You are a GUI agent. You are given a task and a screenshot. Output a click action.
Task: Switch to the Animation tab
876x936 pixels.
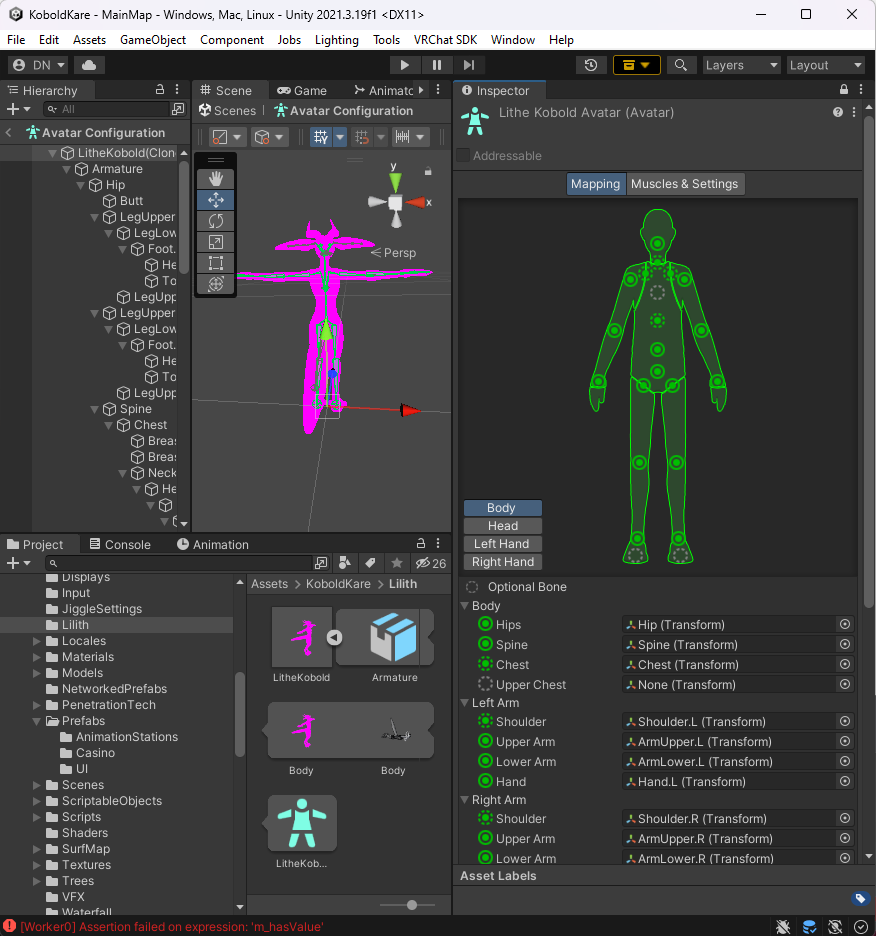[213, 544]
